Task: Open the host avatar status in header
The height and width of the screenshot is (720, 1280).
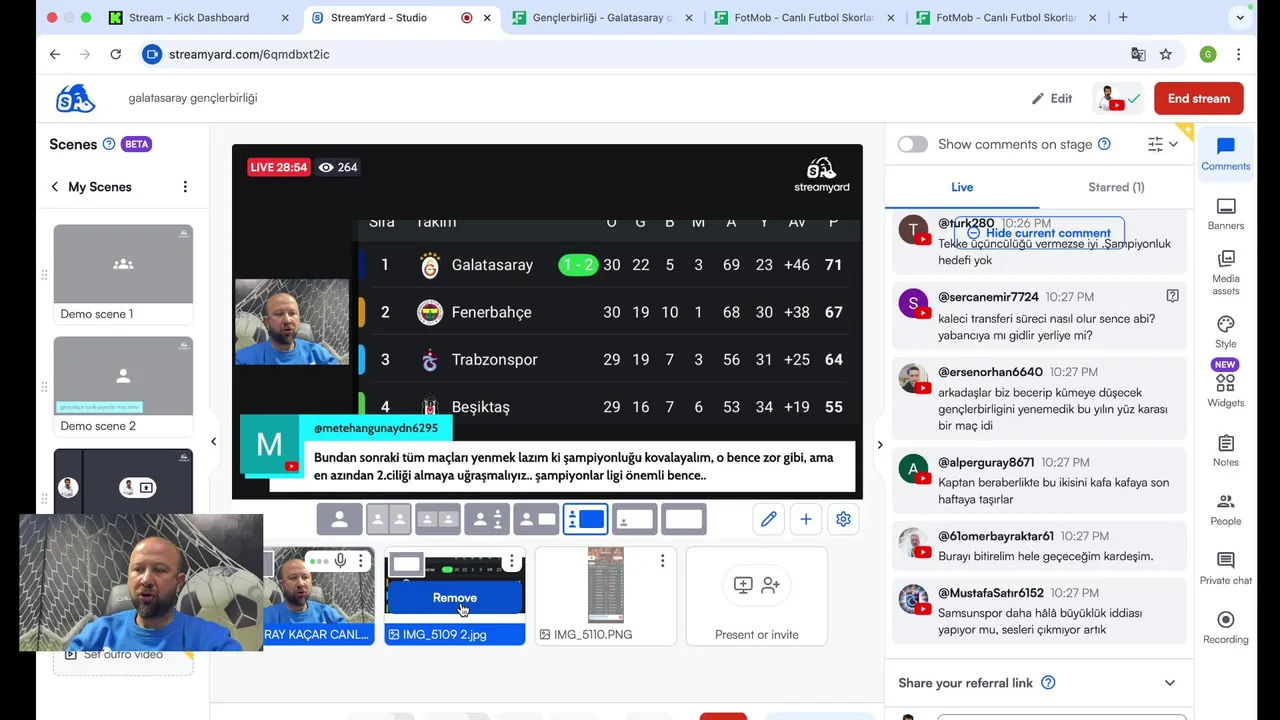Action: click(x=1118, y=98)
